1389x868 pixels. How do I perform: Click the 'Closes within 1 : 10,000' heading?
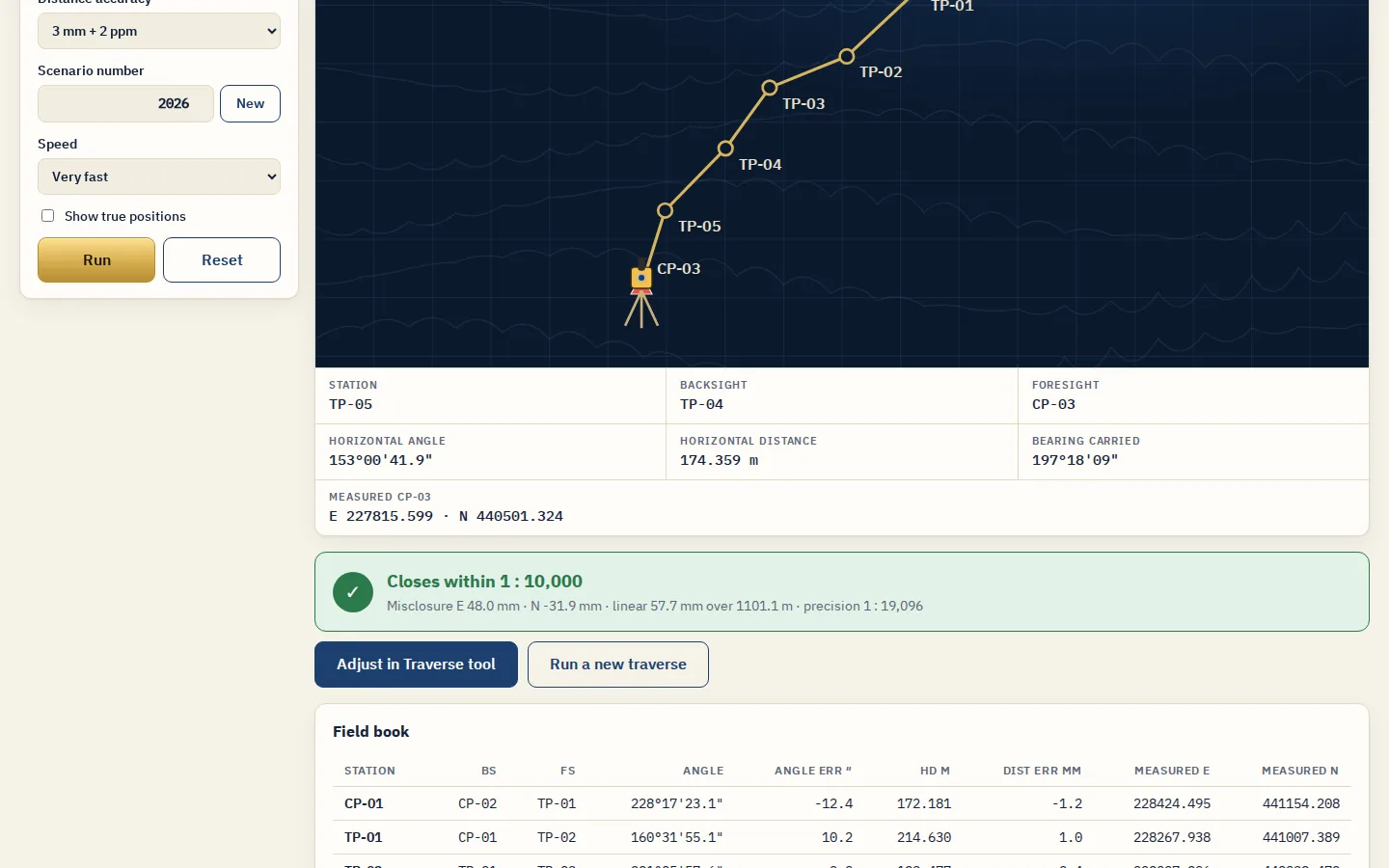click(x=484, y=582)
